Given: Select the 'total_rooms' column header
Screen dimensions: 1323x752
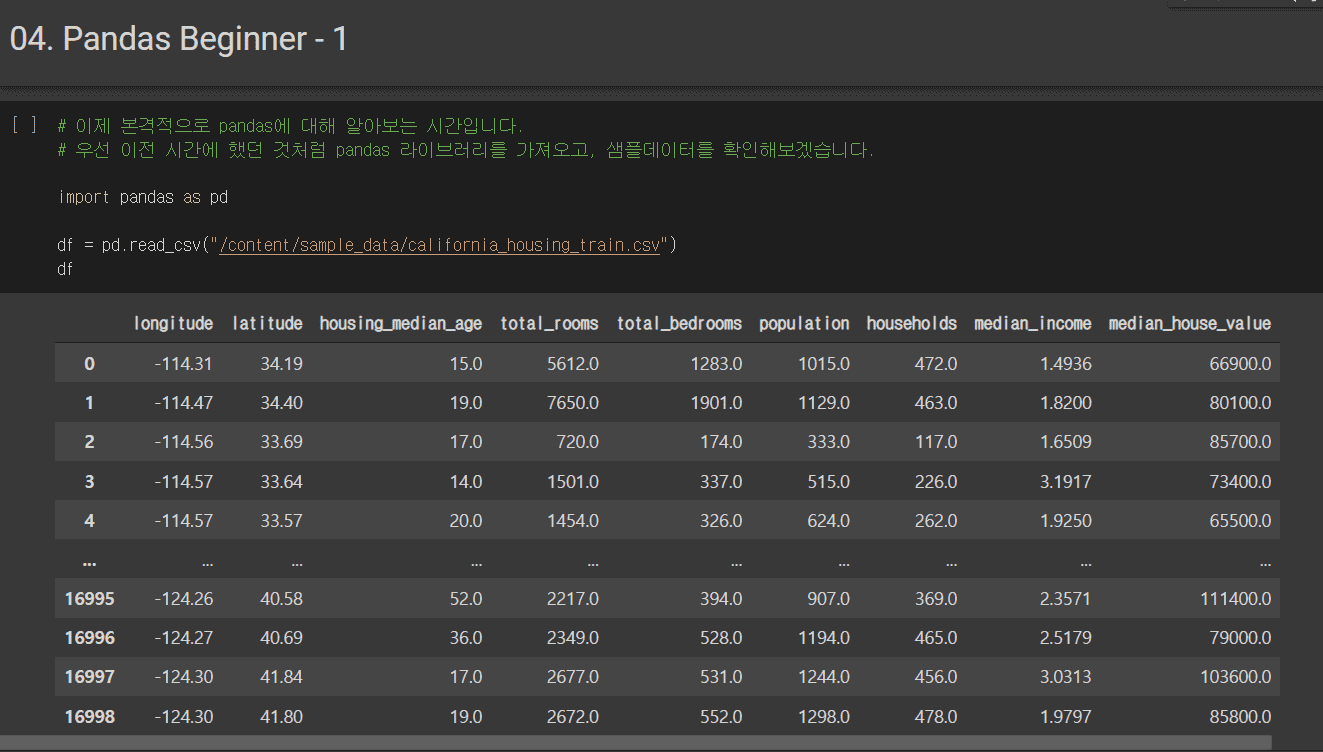Looking at the screenshot, I should [x=549, y=323].
